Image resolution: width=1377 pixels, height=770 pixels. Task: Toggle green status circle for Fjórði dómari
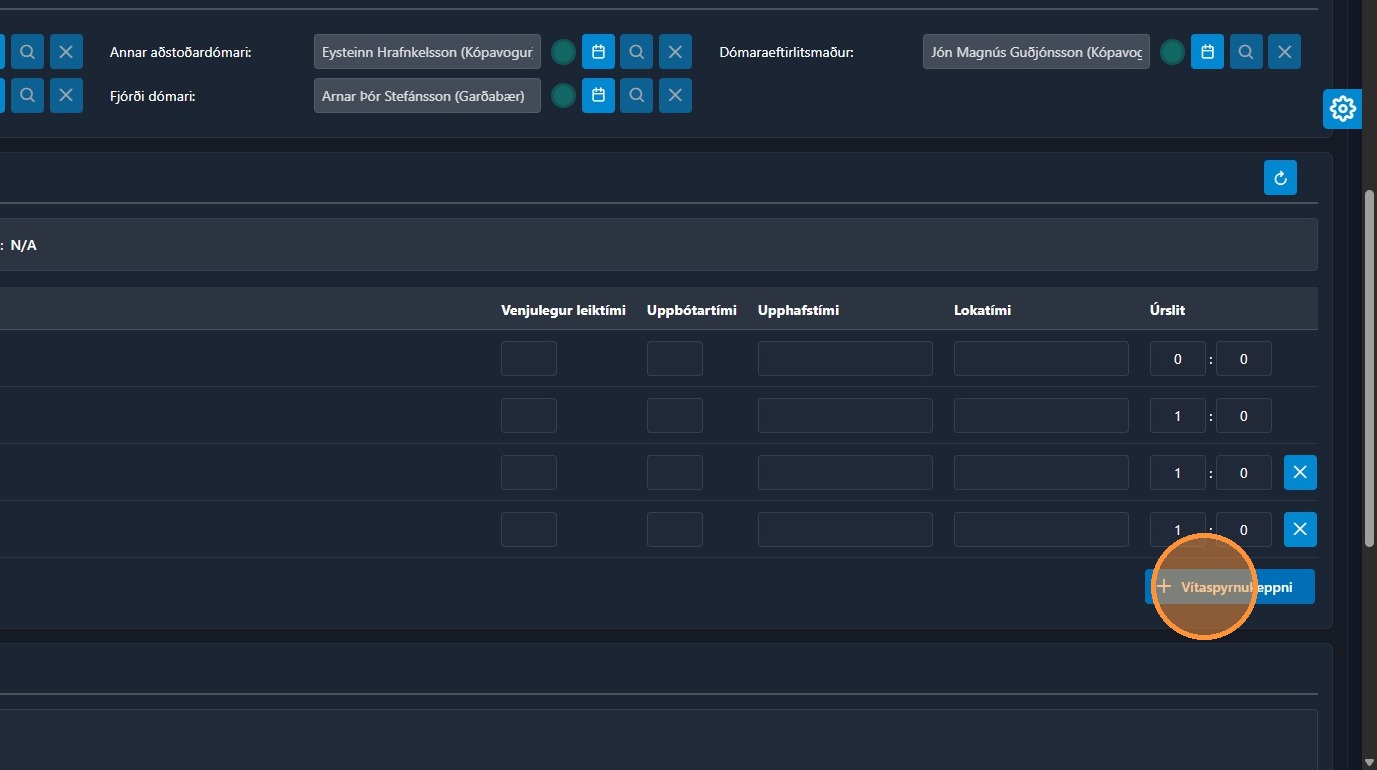point(563,96)
